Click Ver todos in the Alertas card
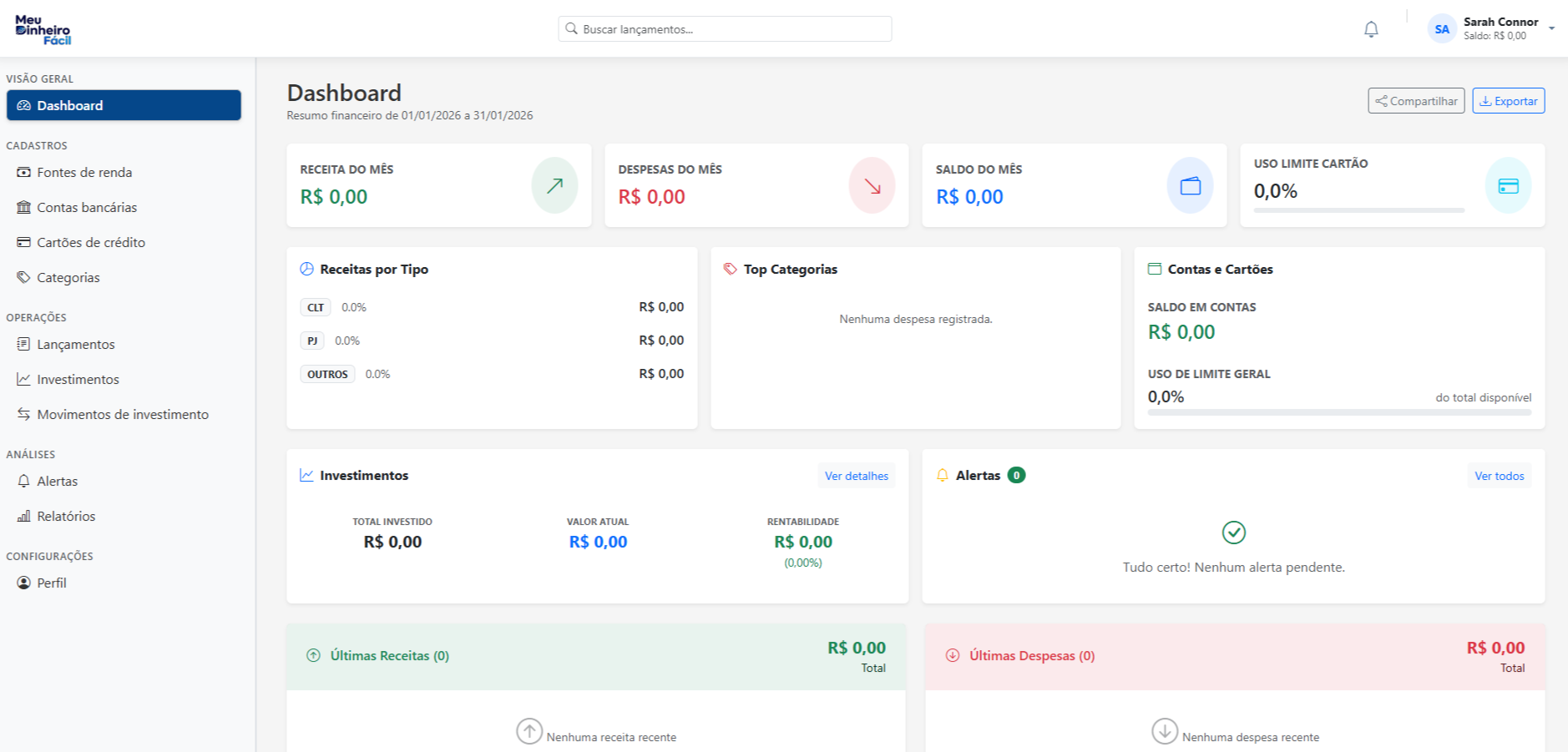This screenshot has width=1568, height=752. coord(1498,476)
